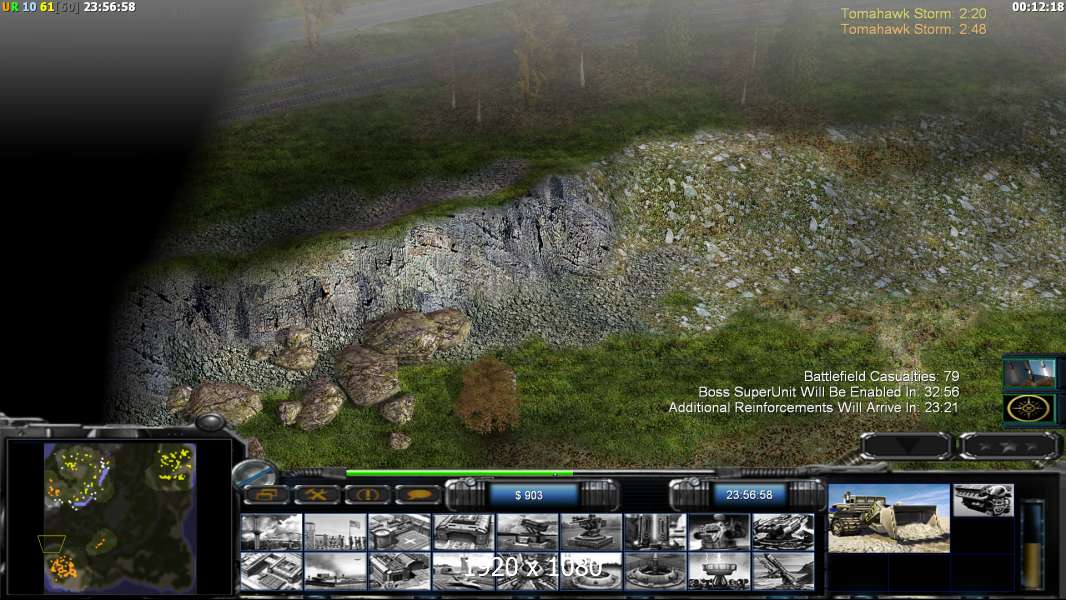Click the 00:12:18 game timer
The image size is (1066, 600).
pos(1037,7)
